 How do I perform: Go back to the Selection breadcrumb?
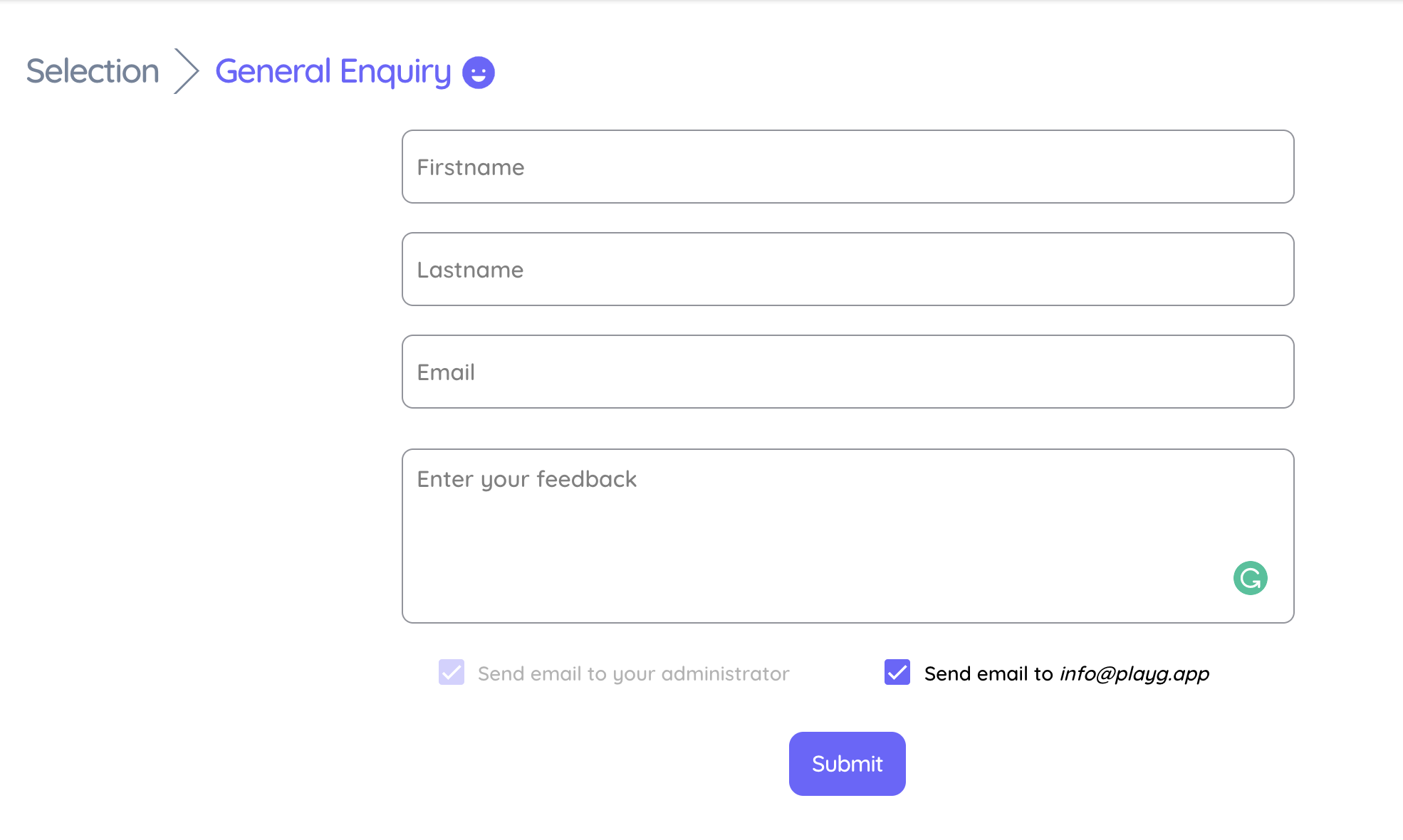pyautogui.click(x=93, y=71)
